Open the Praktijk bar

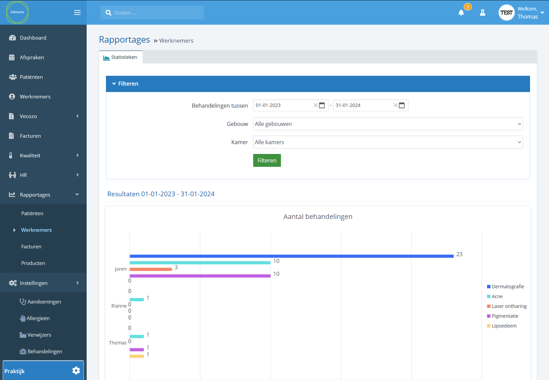point(43,371)
